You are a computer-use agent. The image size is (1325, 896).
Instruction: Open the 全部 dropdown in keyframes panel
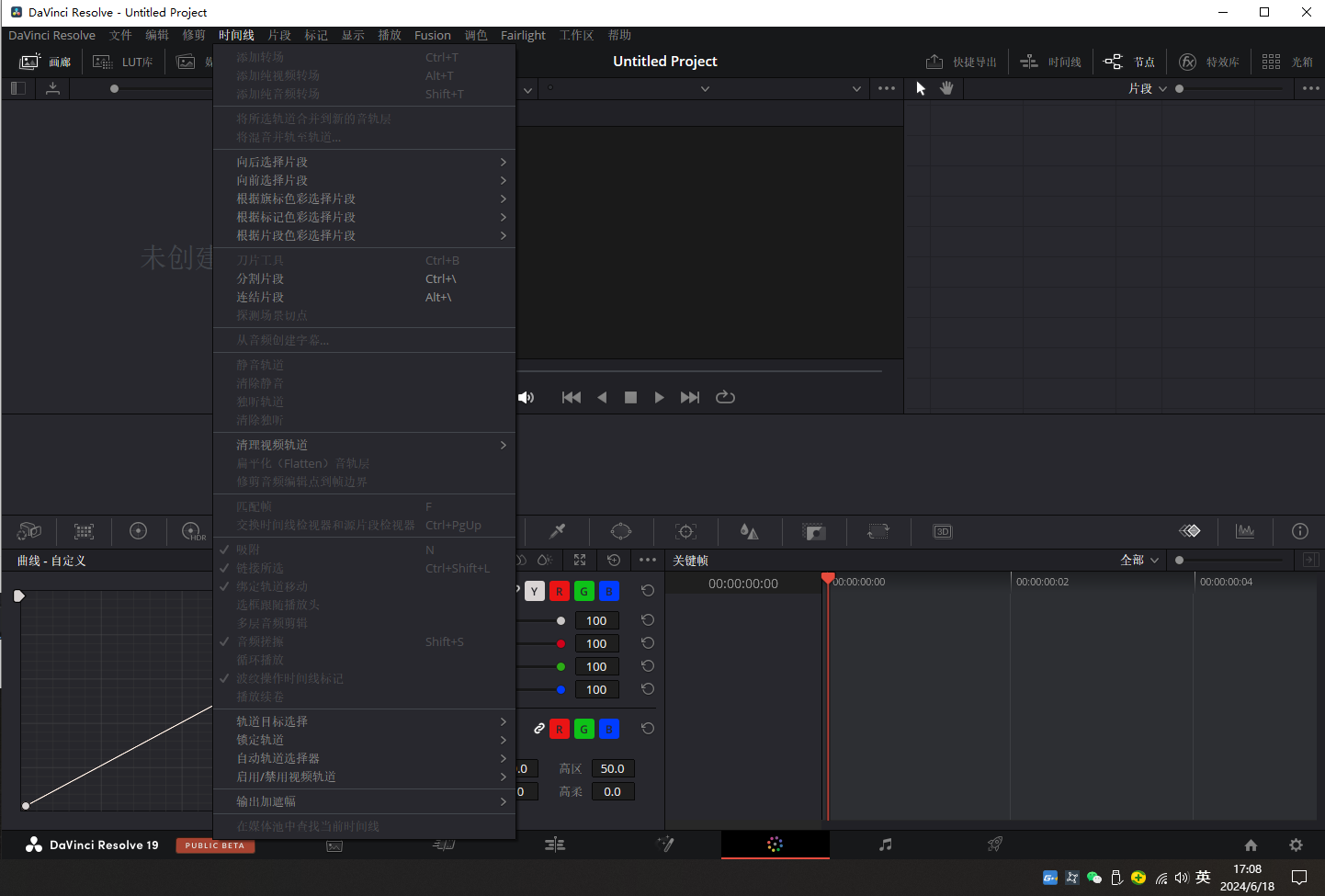coord(1139,560)
